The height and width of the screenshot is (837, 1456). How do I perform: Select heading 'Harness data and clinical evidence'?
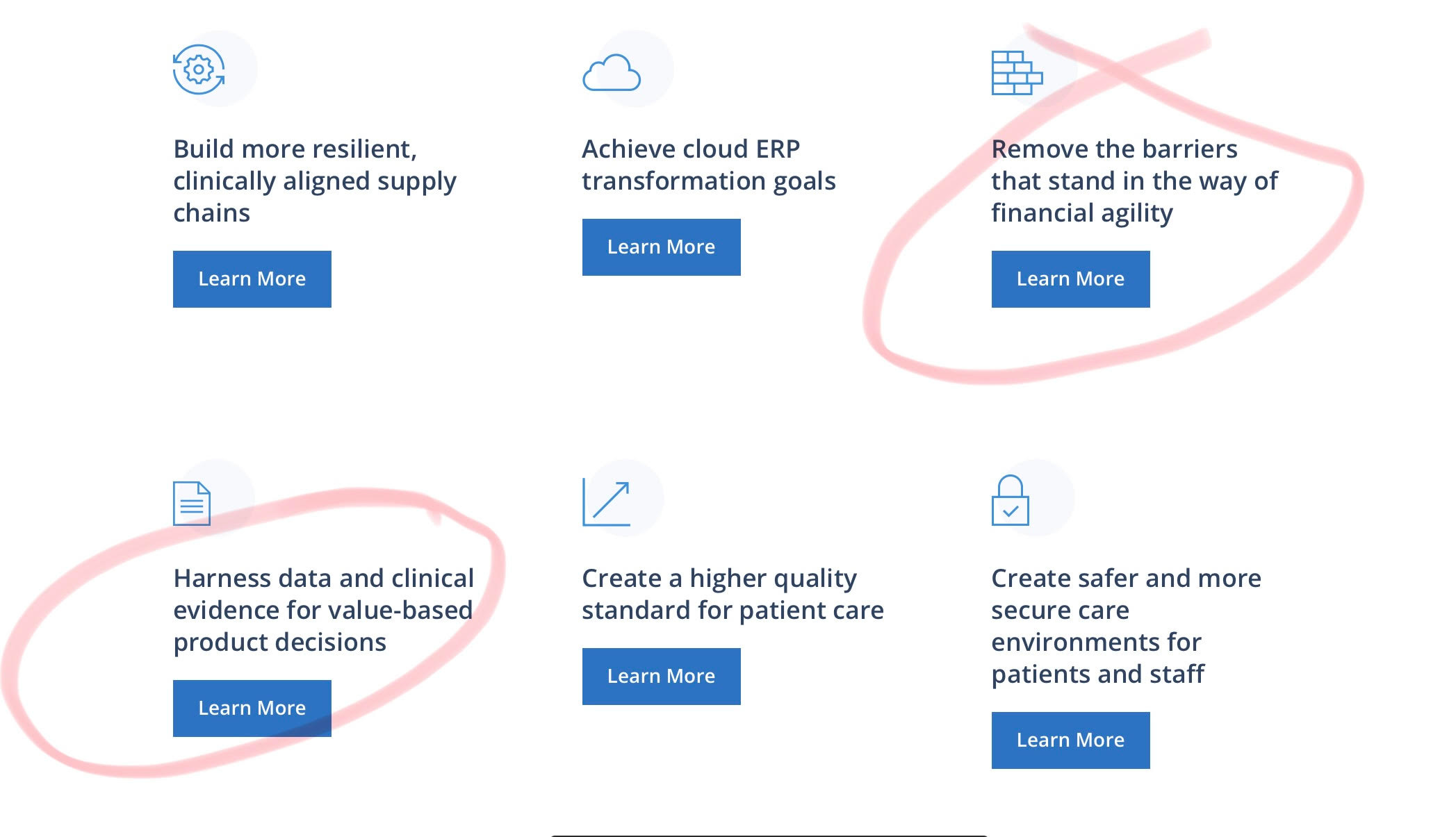coord(323,610)
